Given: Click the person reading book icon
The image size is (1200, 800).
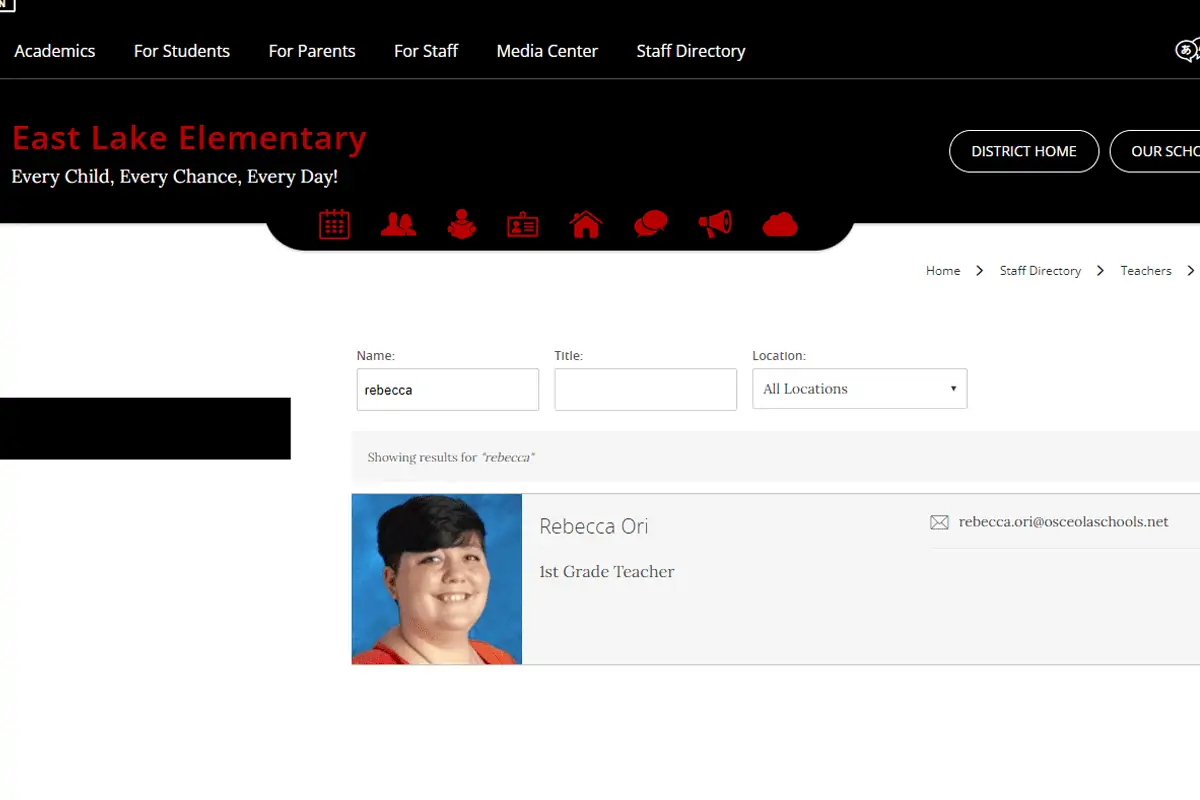Looking at the screenshot, I should [x=461, y=224].
